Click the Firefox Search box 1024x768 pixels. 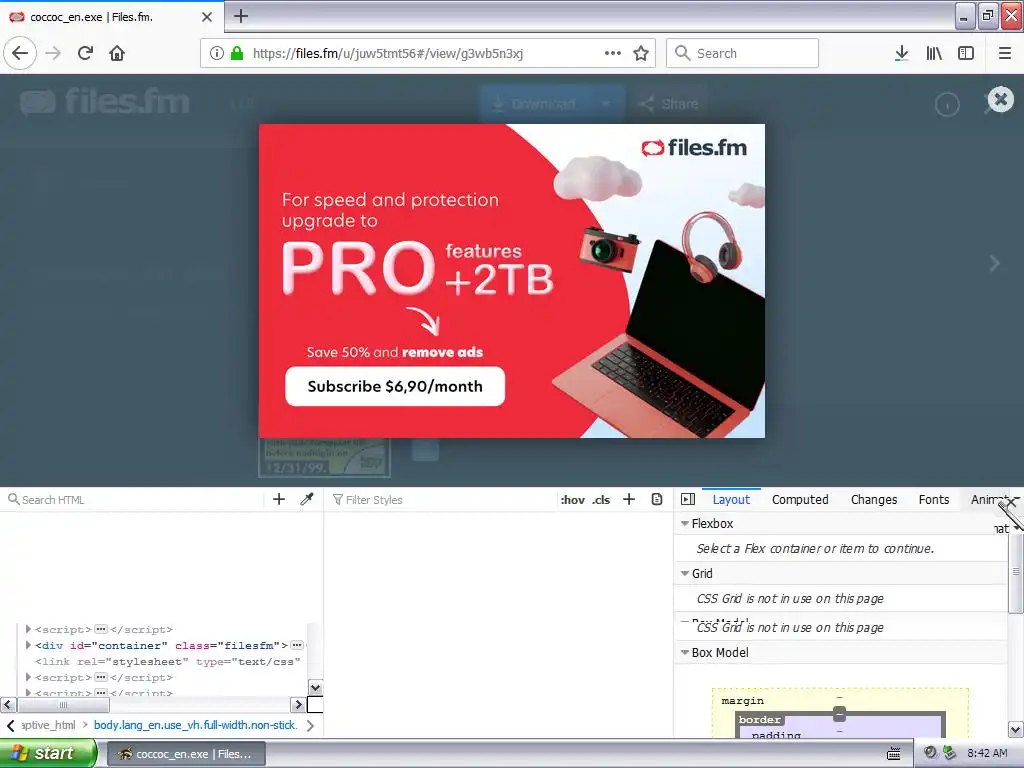743,53
